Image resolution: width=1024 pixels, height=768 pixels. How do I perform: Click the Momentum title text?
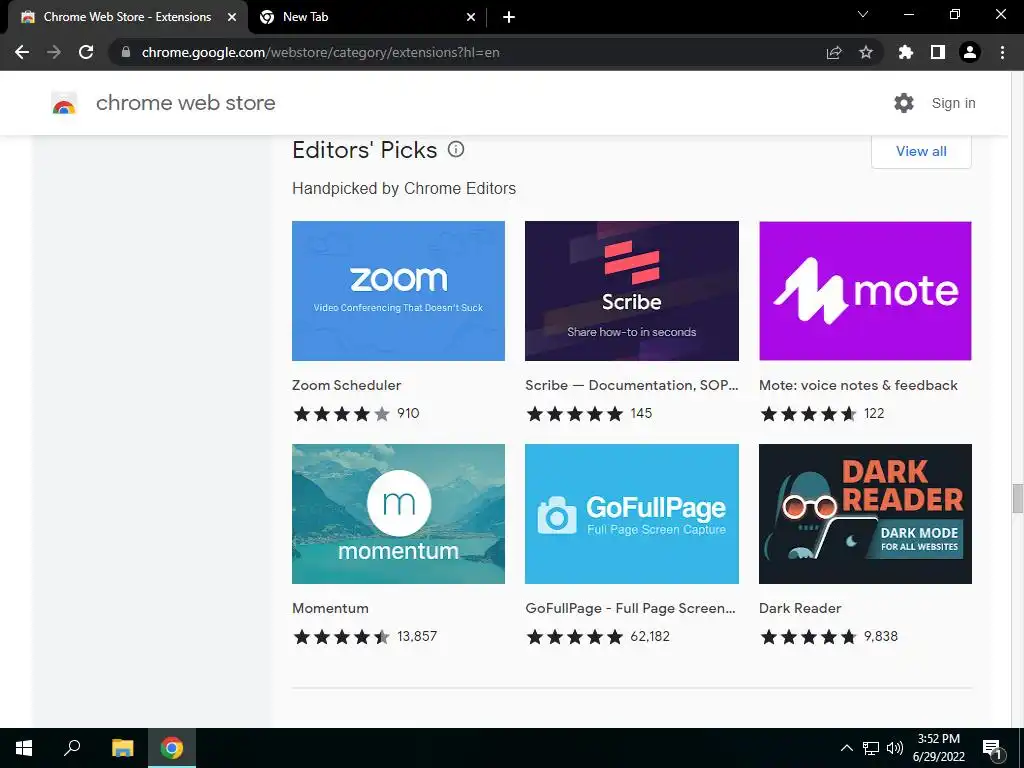pos(330,608)
